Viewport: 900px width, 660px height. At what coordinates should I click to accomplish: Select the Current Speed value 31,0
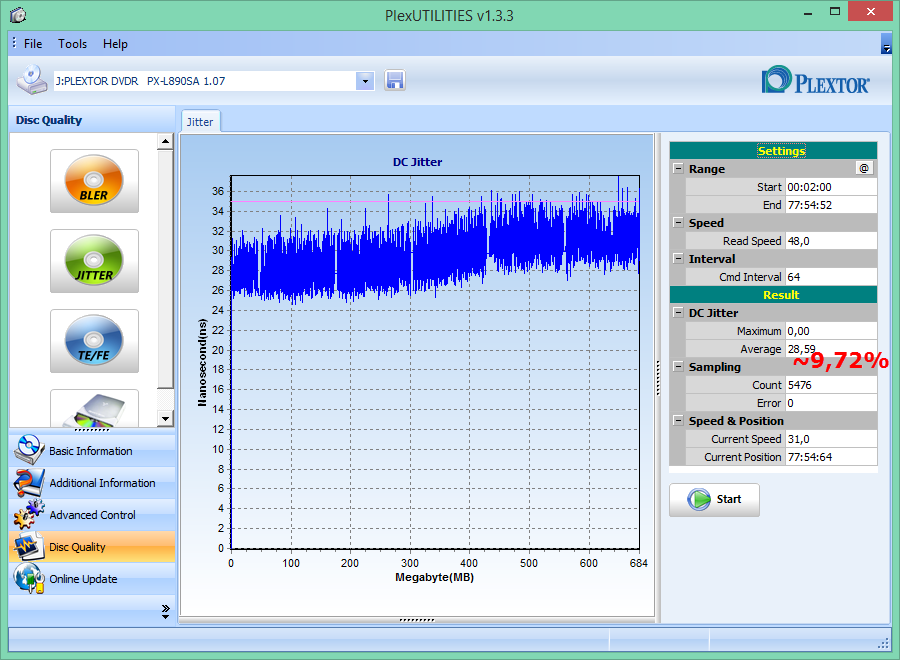tap(831, 439)
